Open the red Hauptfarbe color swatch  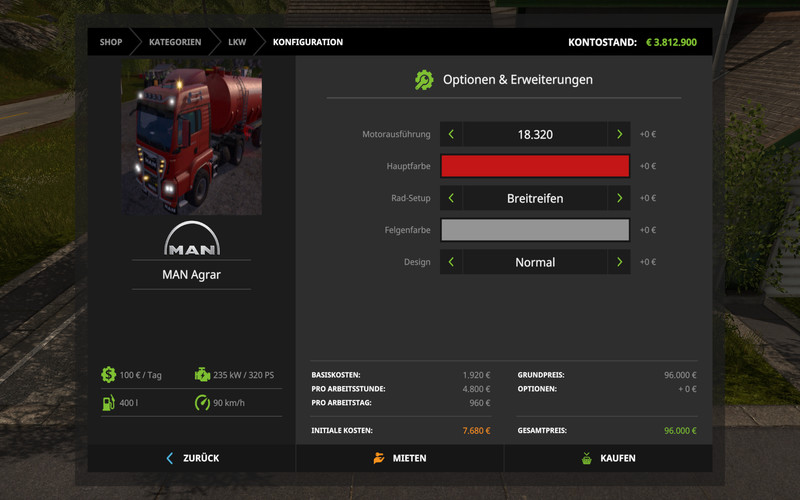pyautogui.click(x=535, y=166)
